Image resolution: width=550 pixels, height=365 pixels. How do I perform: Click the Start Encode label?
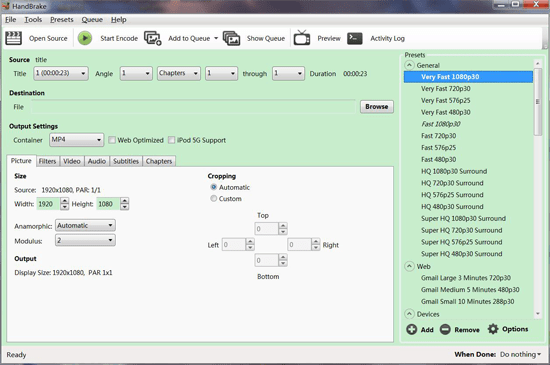click(x=119, y=38)
